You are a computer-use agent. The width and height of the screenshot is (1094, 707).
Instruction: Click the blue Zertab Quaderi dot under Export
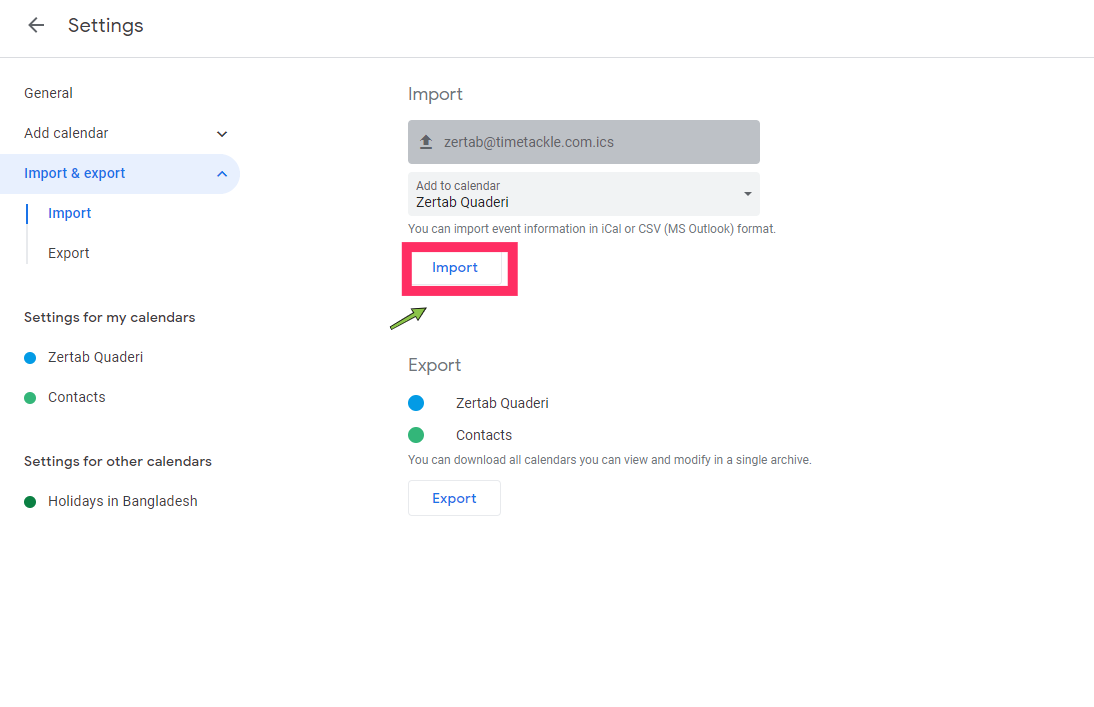(x=418, y=403)
